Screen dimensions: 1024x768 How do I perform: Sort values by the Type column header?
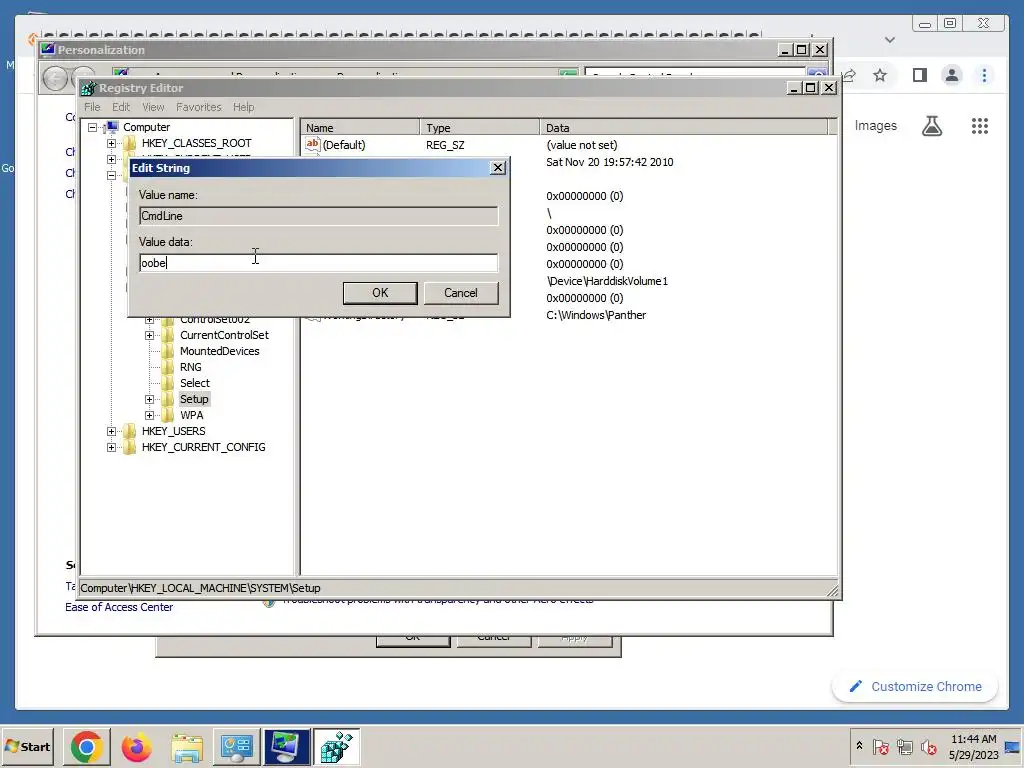coord(480,128)
